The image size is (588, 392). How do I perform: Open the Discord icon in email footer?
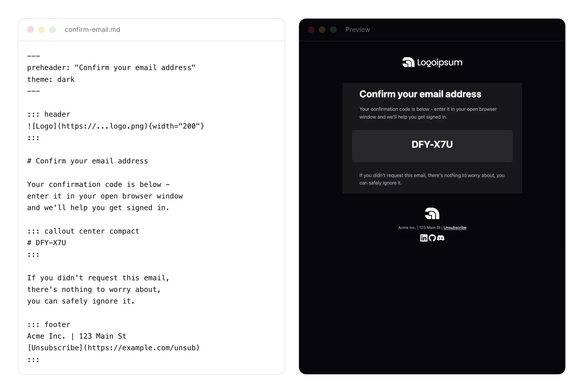point(441,238)
